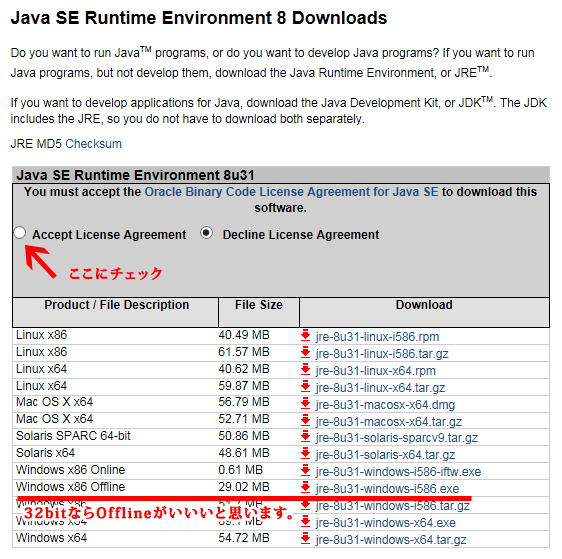
Task: Download jre-8u31-windows-i586.exe offline installer link
Action: click(387, 488)
